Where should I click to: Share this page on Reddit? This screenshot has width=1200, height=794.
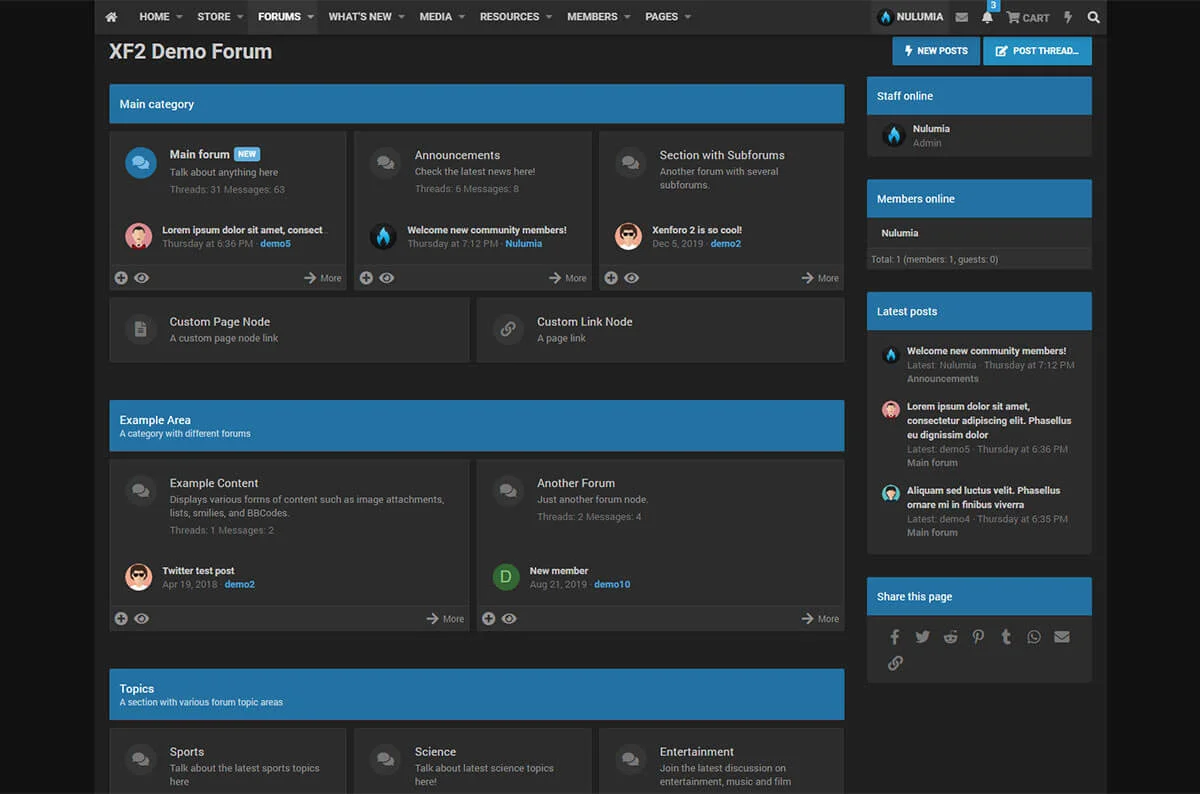point(950,637)
